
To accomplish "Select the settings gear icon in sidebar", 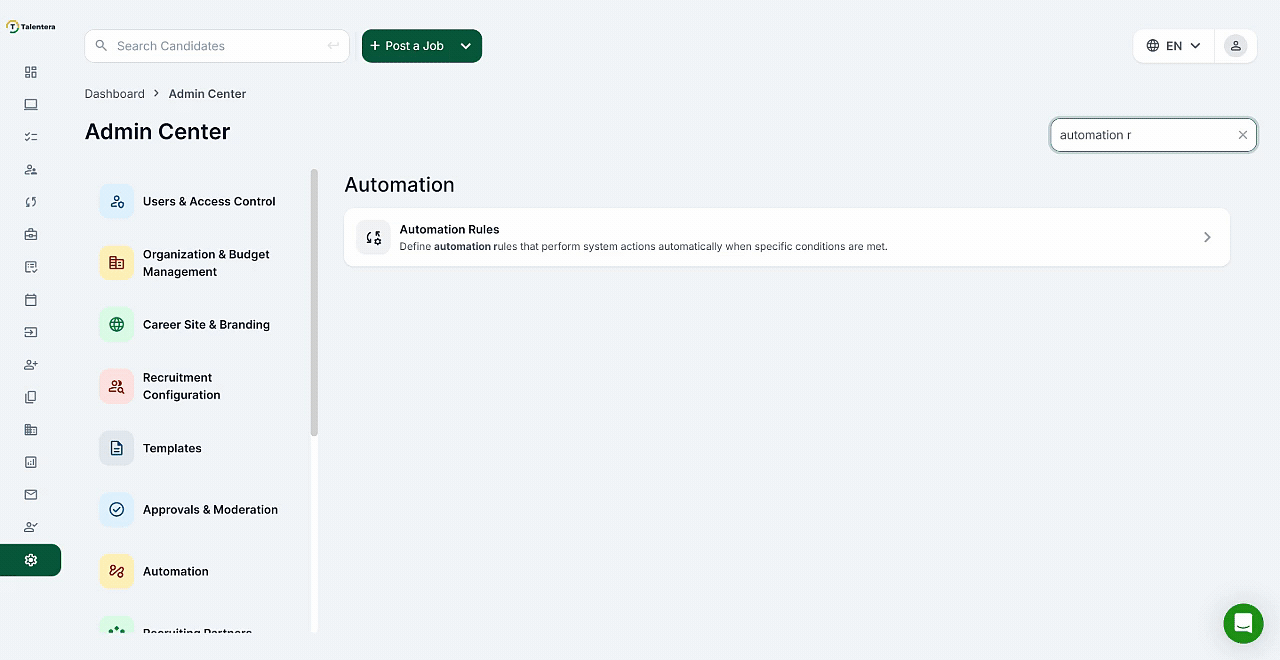I will point(31,560).
